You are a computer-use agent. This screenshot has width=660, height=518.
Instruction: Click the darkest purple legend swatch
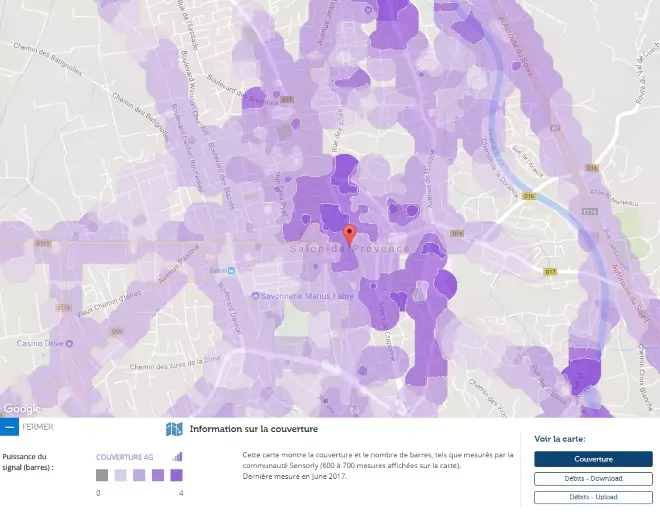click(x=175, y=476)
